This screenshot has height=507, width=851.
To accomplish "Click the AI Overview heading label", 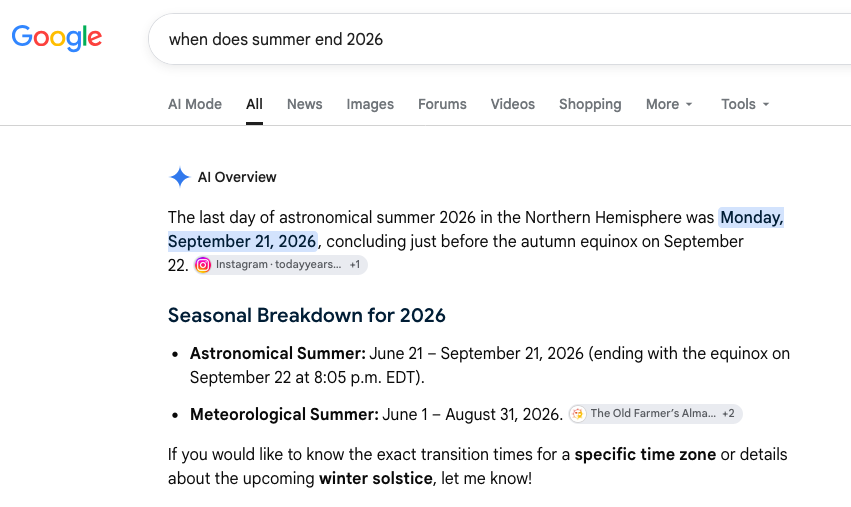I will (237, 177).
